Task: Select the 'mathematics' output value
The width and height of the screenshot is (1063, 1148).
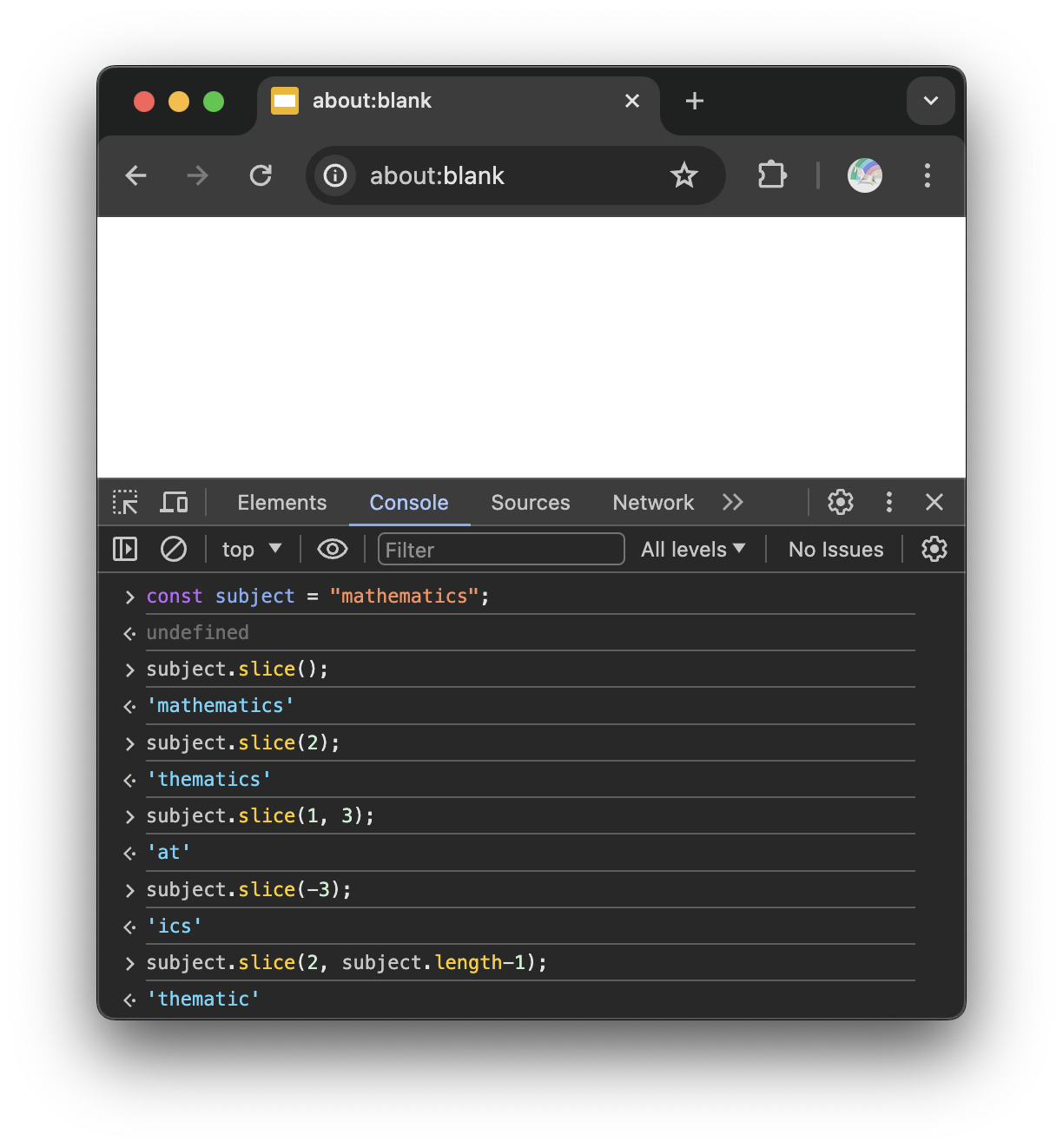Action: [x=220, y=706]
